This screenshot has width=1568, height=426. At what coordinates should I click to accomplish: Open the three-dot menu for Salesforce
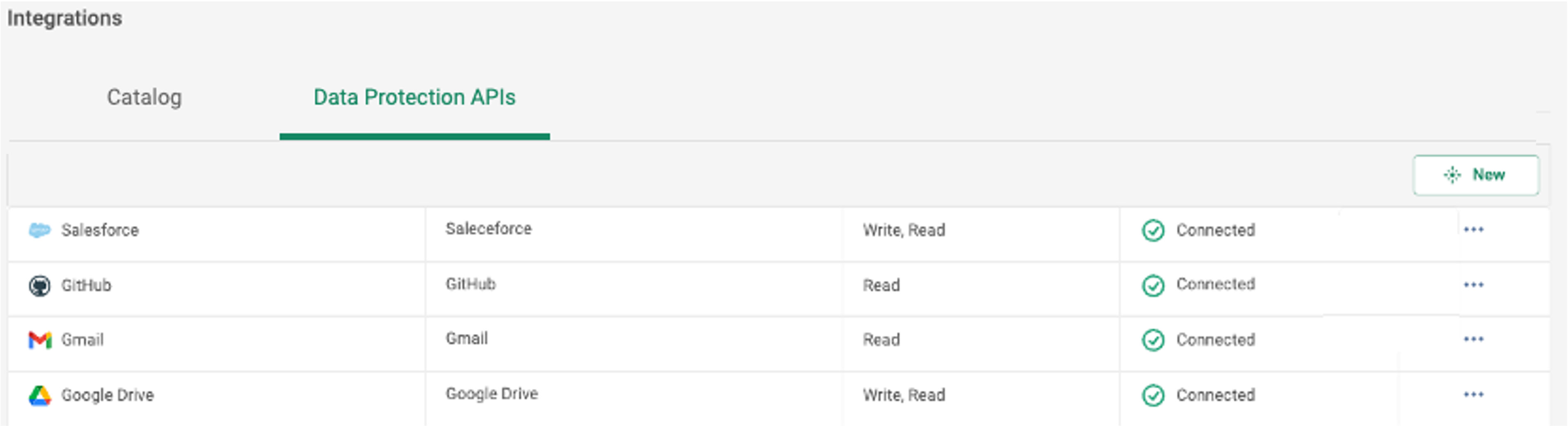click(1473, 230)
